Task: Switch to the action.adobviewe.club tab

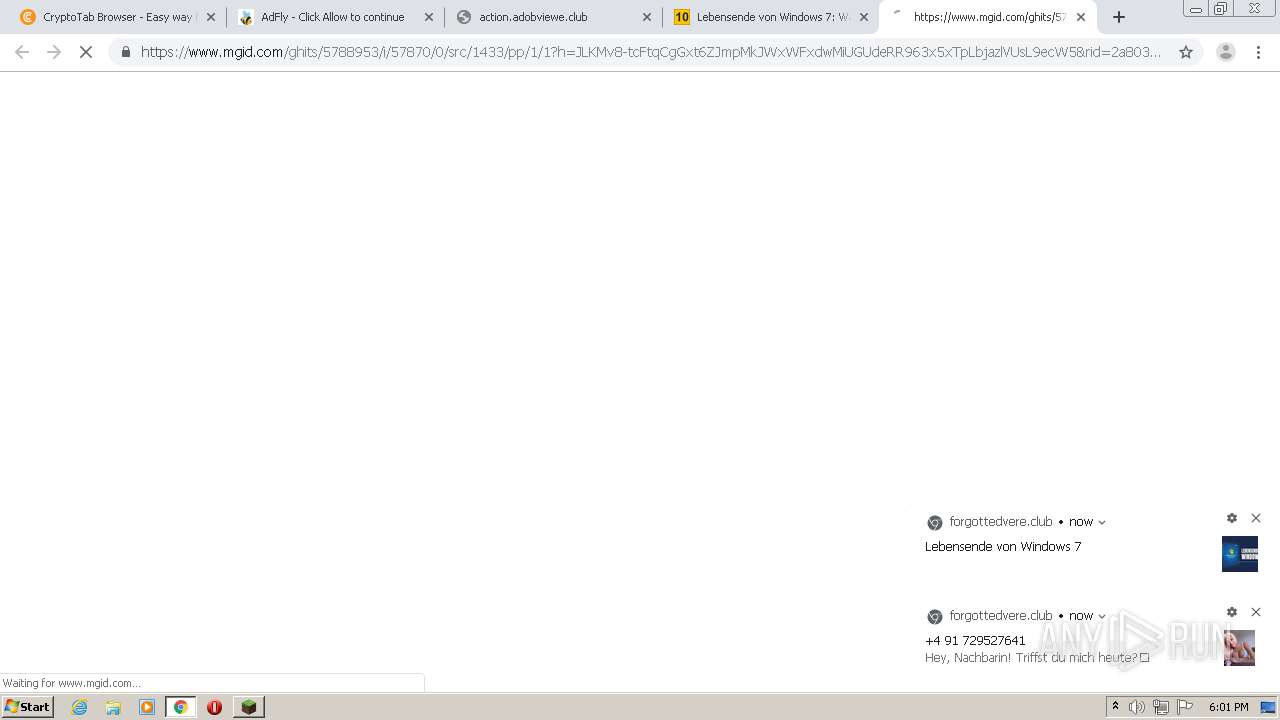Action: 552,17
